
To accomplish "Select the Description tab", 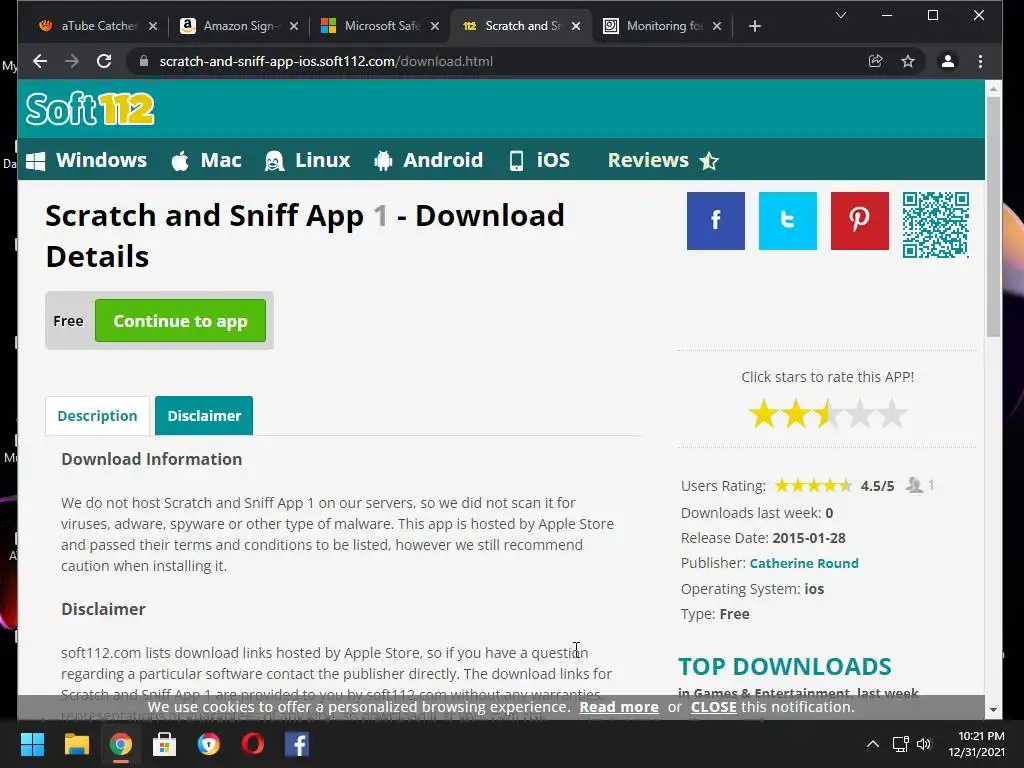I will tap(97, 415).
